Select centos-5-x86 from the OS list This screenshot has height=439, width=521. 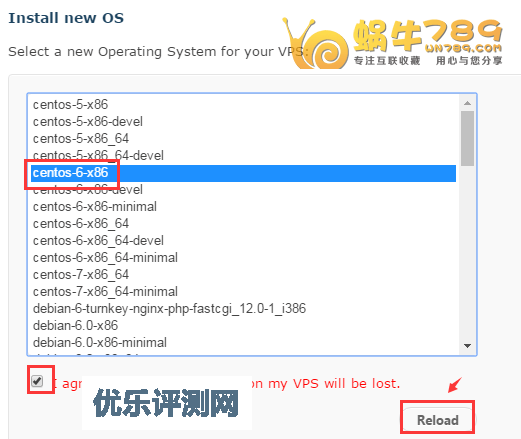(x=243, y=105)
